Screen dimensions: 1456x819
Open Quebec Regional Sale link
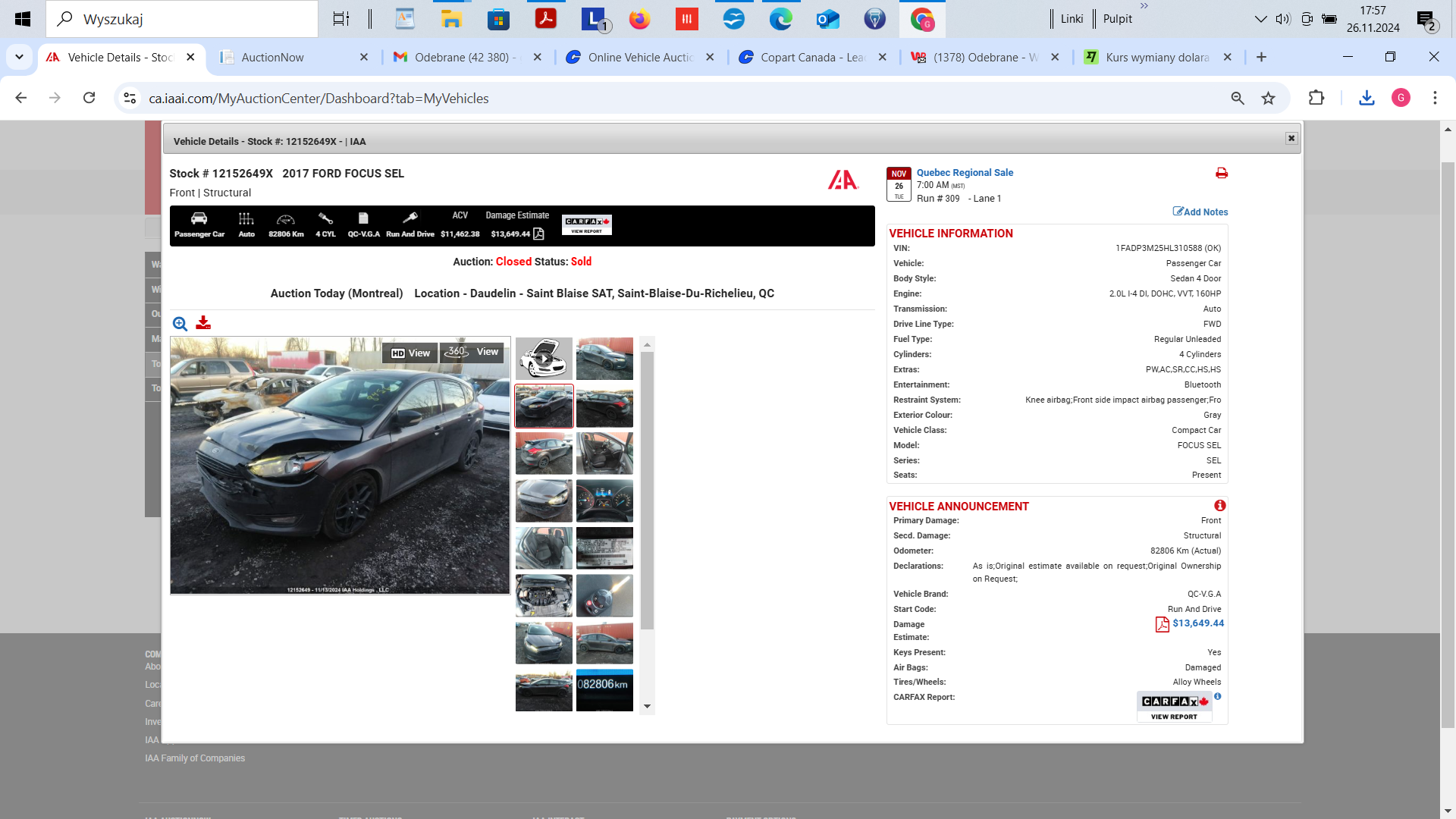pyautogui.click(x=965, y=173)
